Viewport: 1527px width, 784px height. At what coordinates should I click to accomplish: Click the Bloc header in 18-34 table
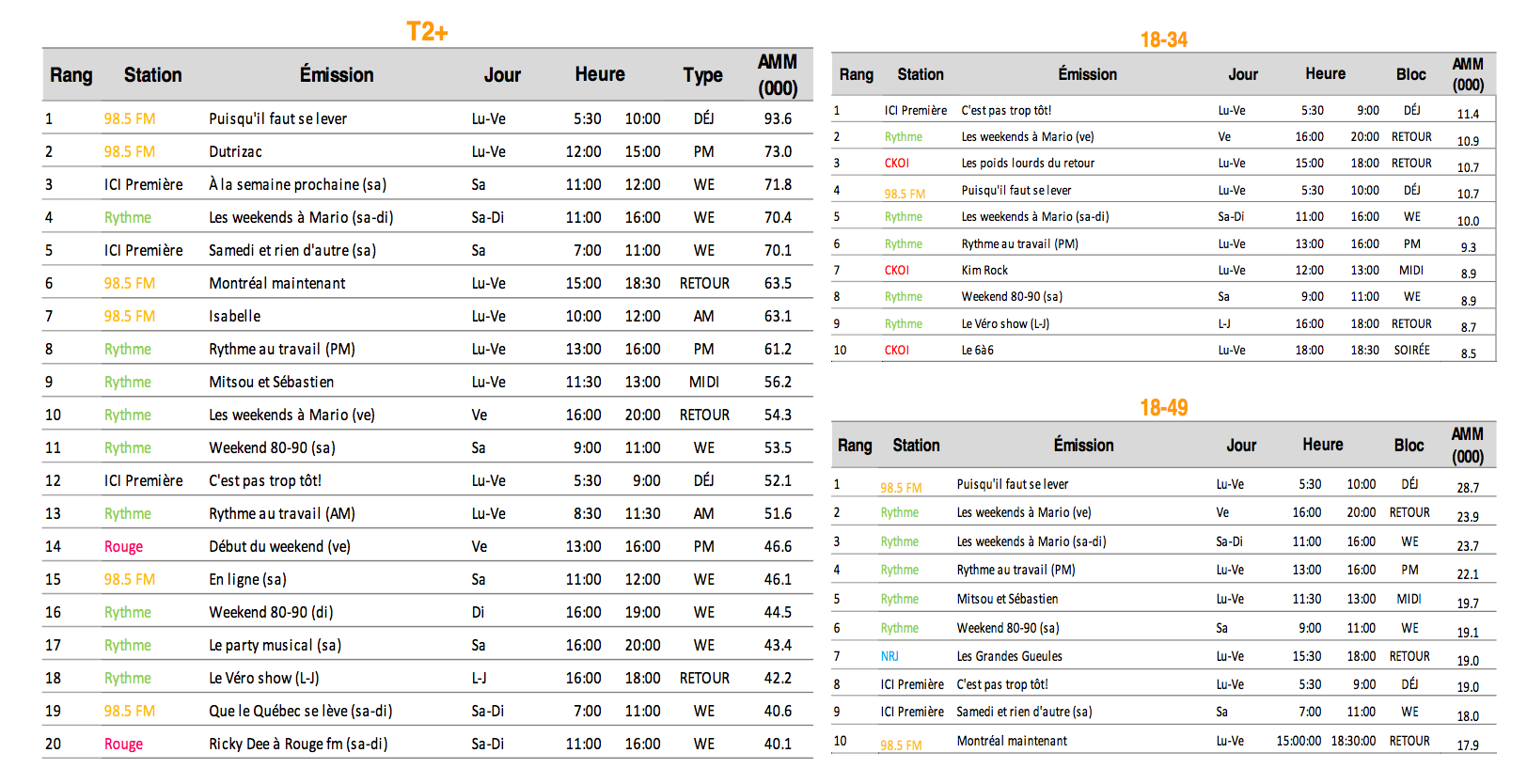pyautogui.click(x=1410, y=74)
